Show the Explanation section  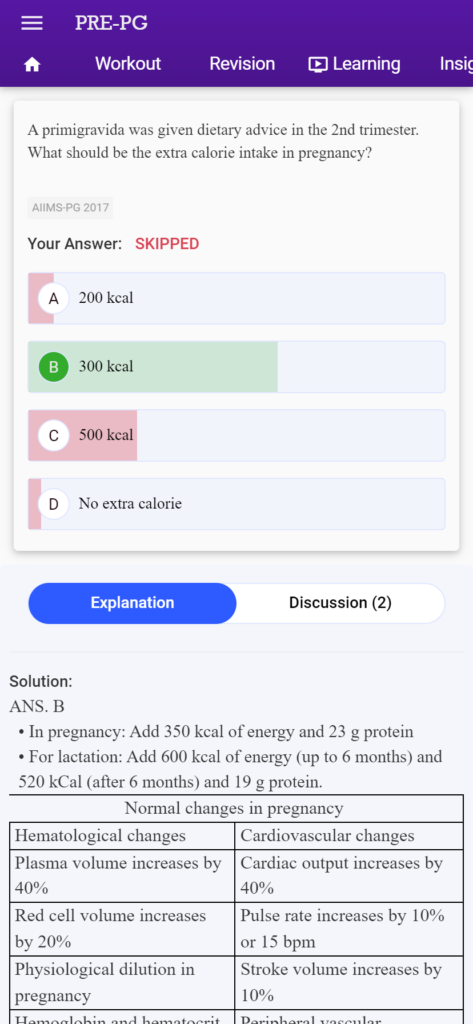133,603
